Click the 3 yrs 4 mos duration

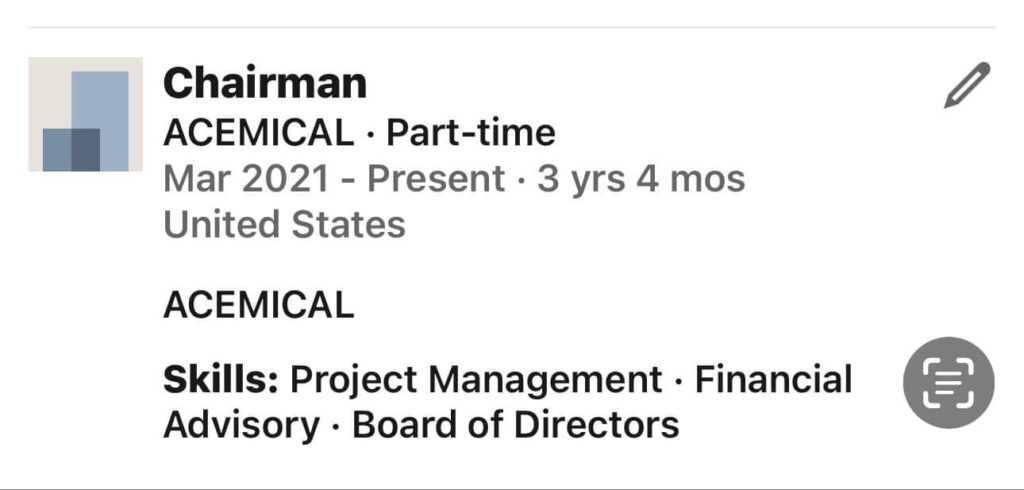click(x=641, y=179)
